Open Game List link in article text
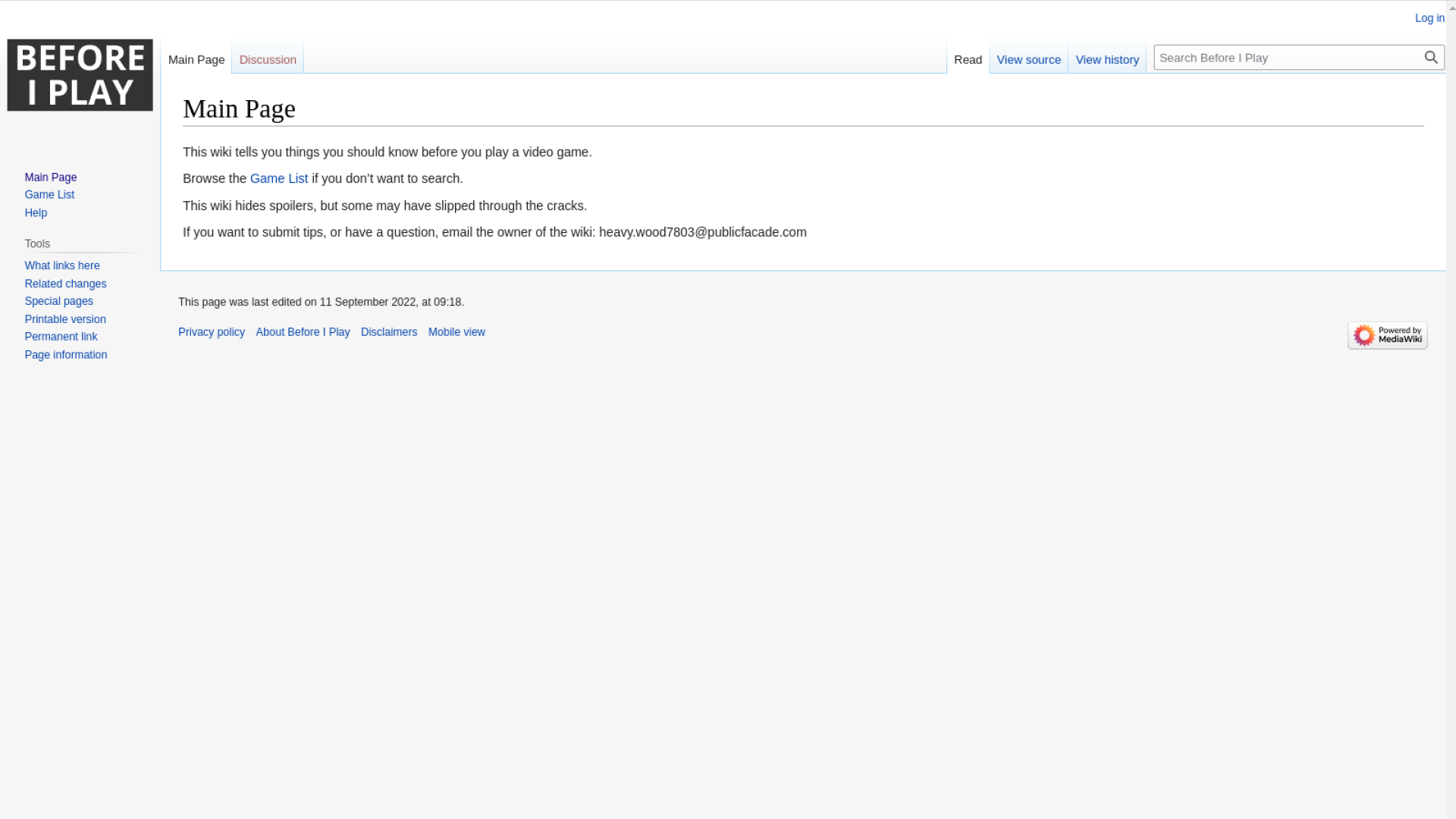Viewport: 1456px width, 819px height. click(x=278, y=178)
